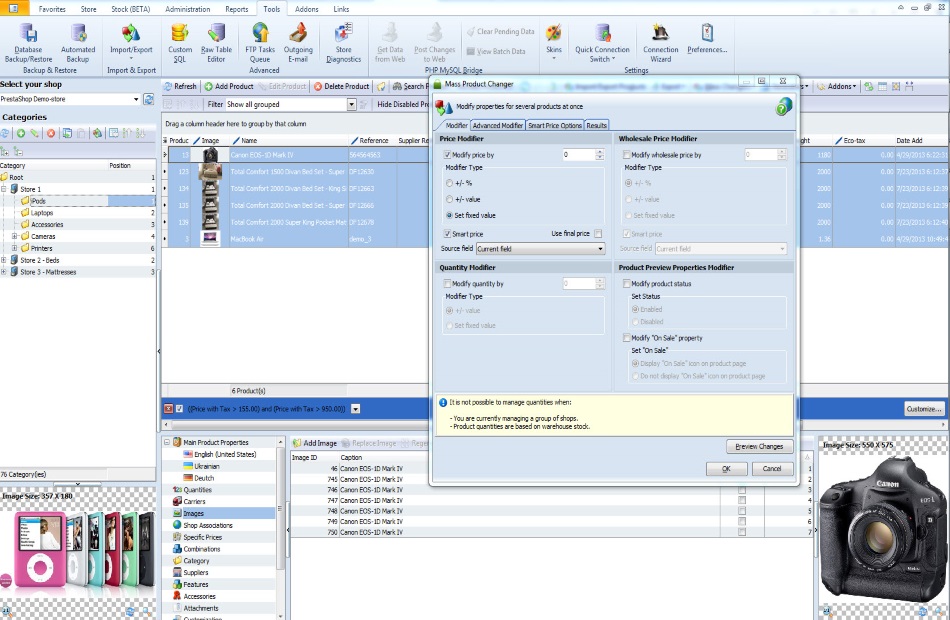
Task: Click the Delete Product toolbar button
Action: [x=341, y=87]
